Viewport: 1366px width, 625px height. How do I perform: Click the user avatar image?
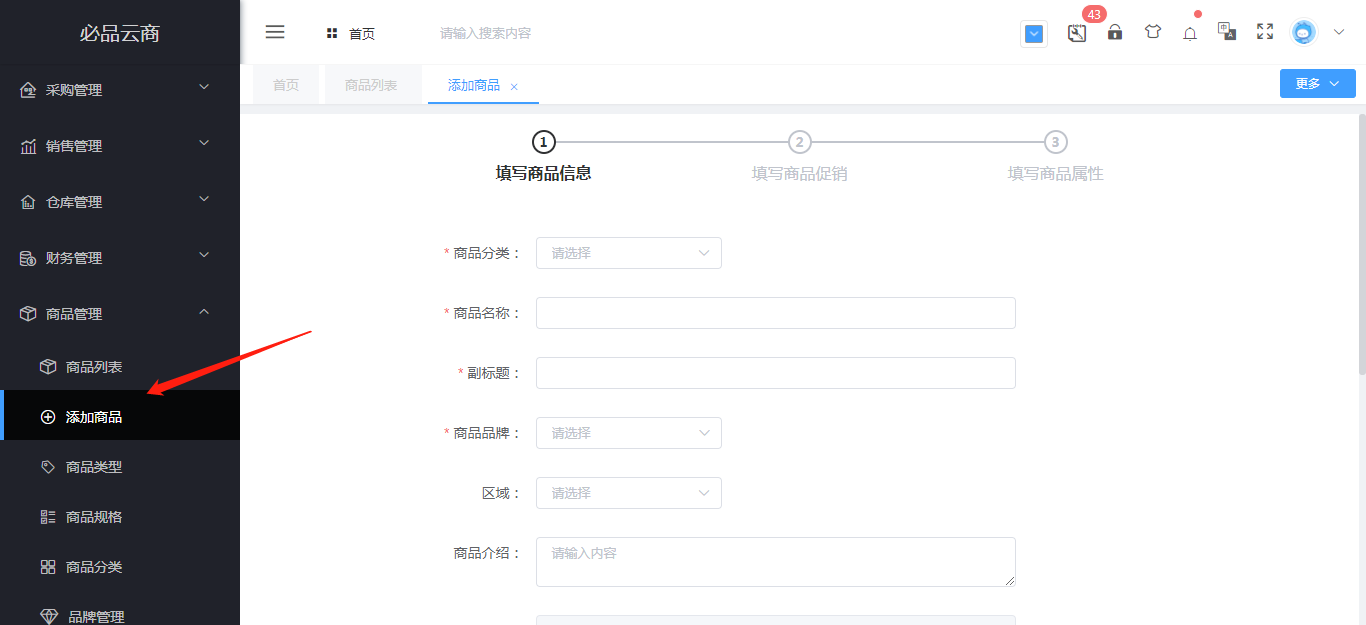(x=1304, y=32)
